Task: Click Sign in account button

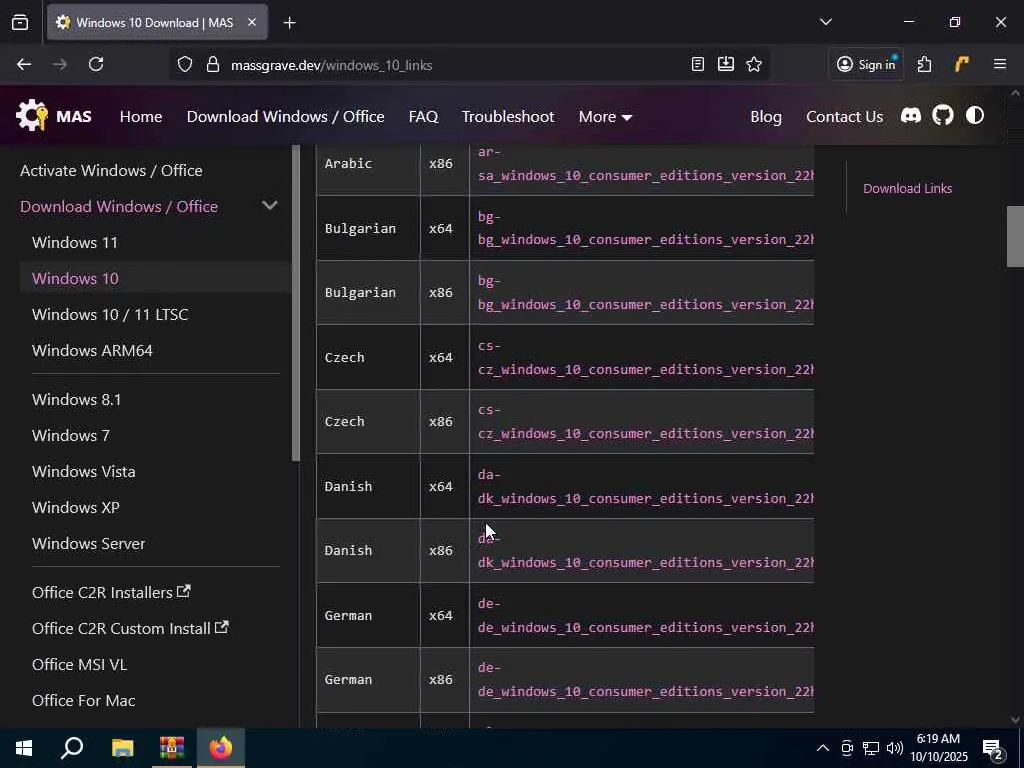Action: click(866, 64)
